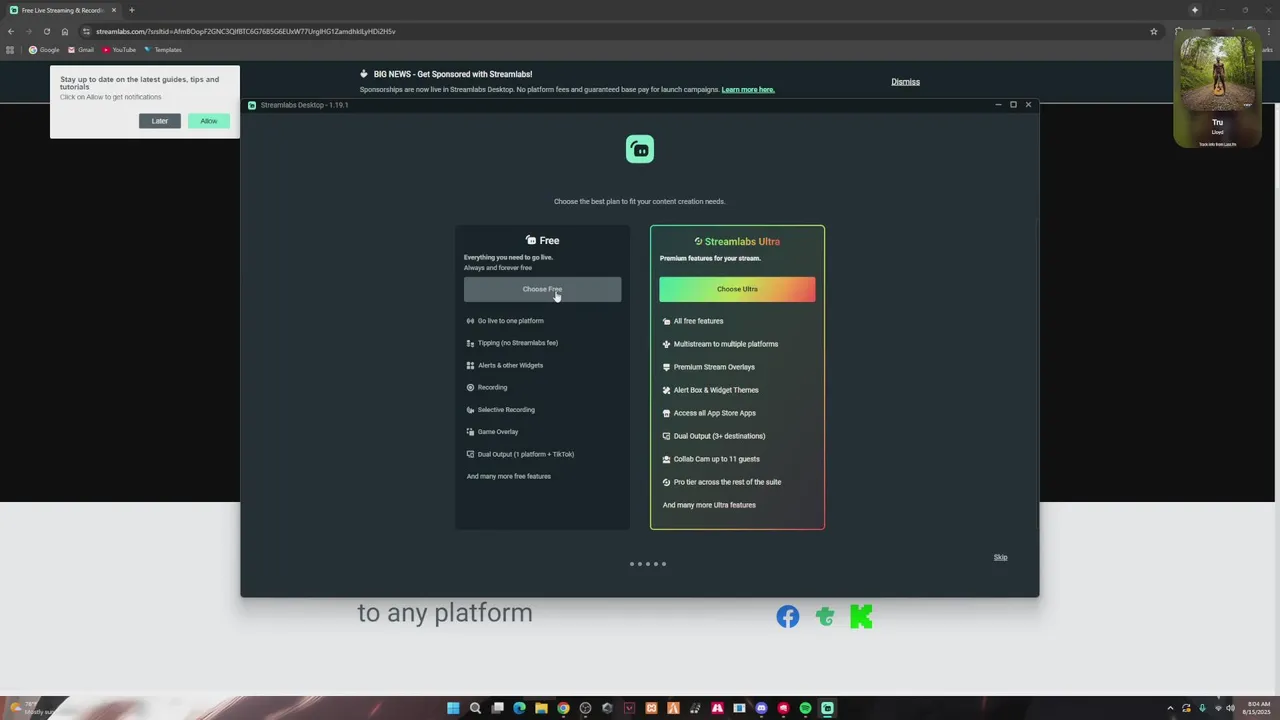Open File Explorer from the taskbar

click(x=541, y=708)
